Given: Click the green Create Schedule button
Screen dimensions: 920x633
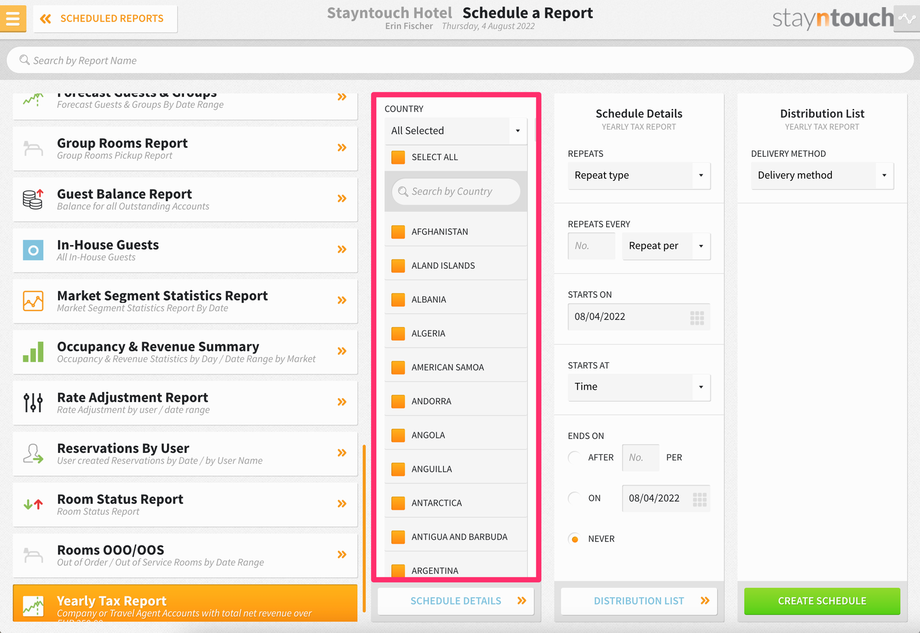Looking at the screenshot, I should [822, 601].
